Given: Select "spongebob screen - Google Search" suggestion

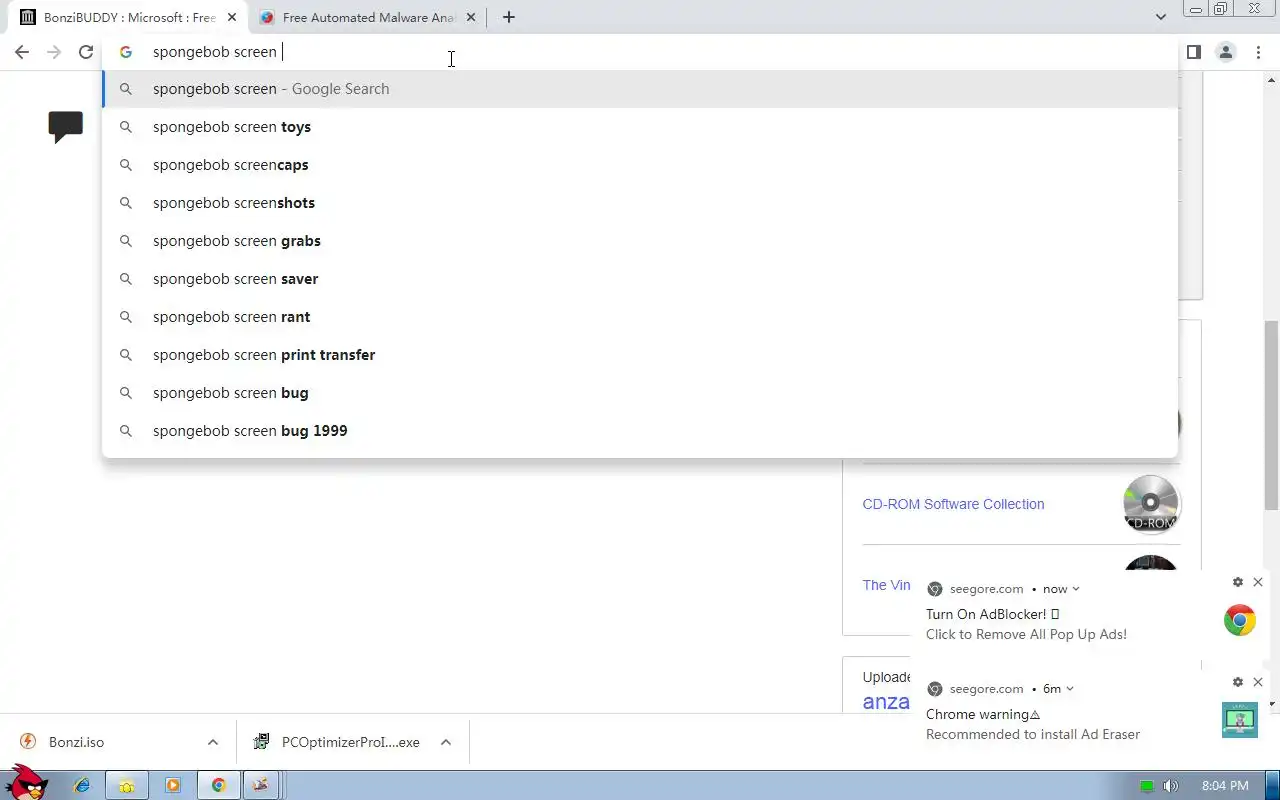Looking at the screenshot, I should click(x=640, y=89).
